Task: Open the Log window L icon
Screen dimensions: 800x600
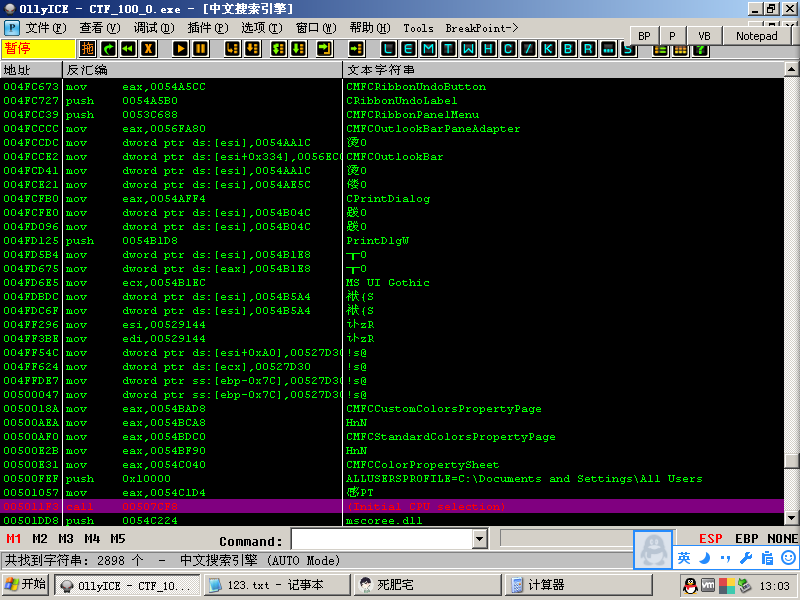Action: (389, 48)
